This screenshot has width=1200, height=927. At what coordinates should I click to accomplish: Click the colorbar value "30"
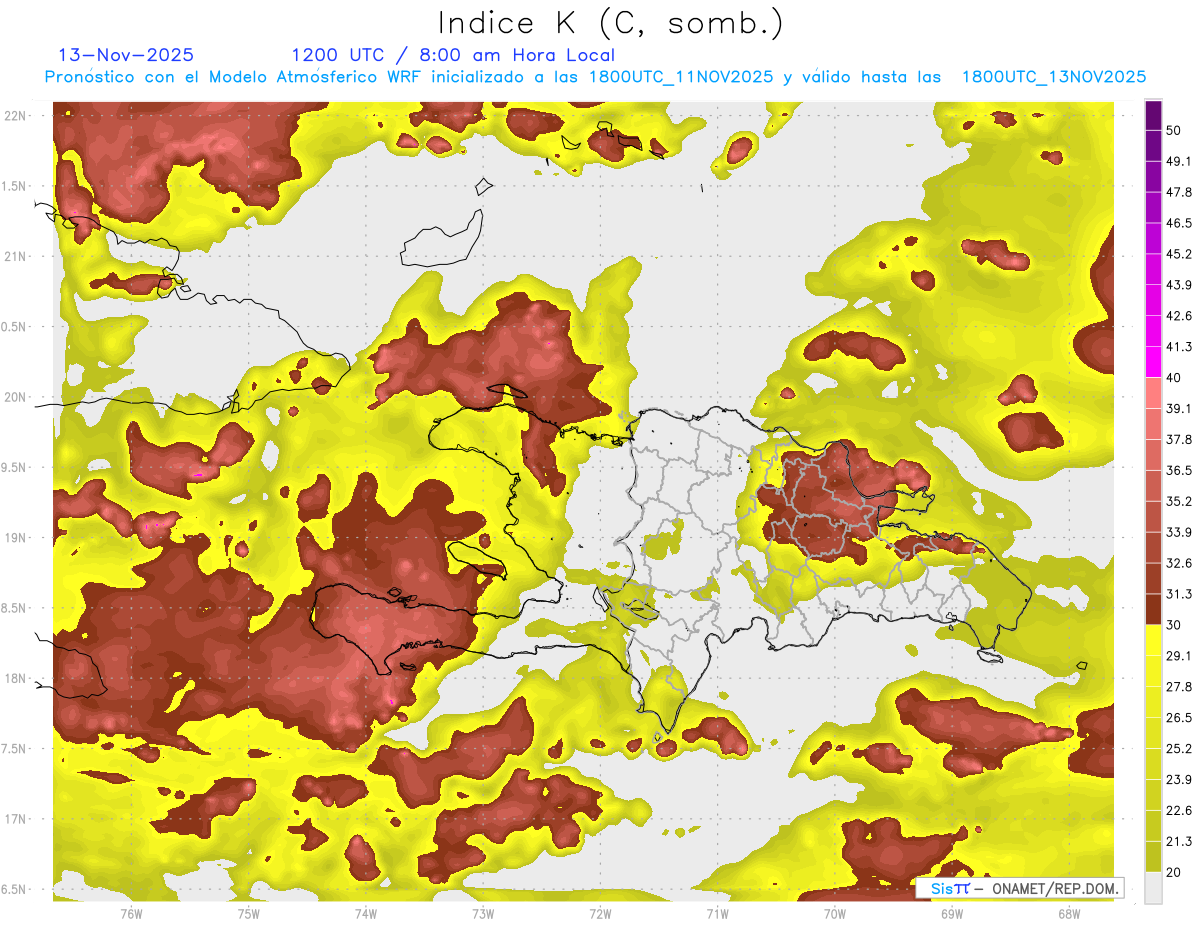click(x=1174, y=625)
